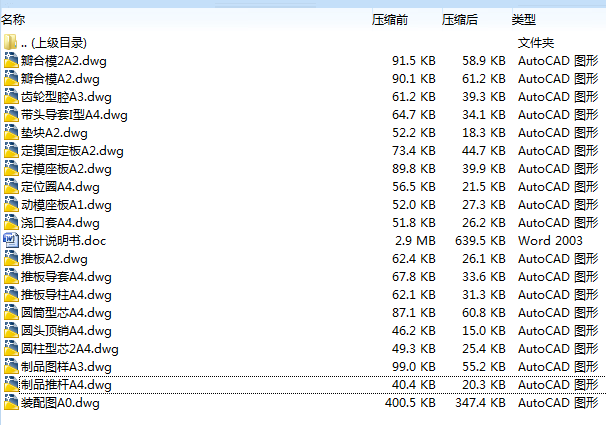Click the file icon of 圆柱型芯2A4.dwg
This screenshot has height=425, width=606.
point(11,348)
